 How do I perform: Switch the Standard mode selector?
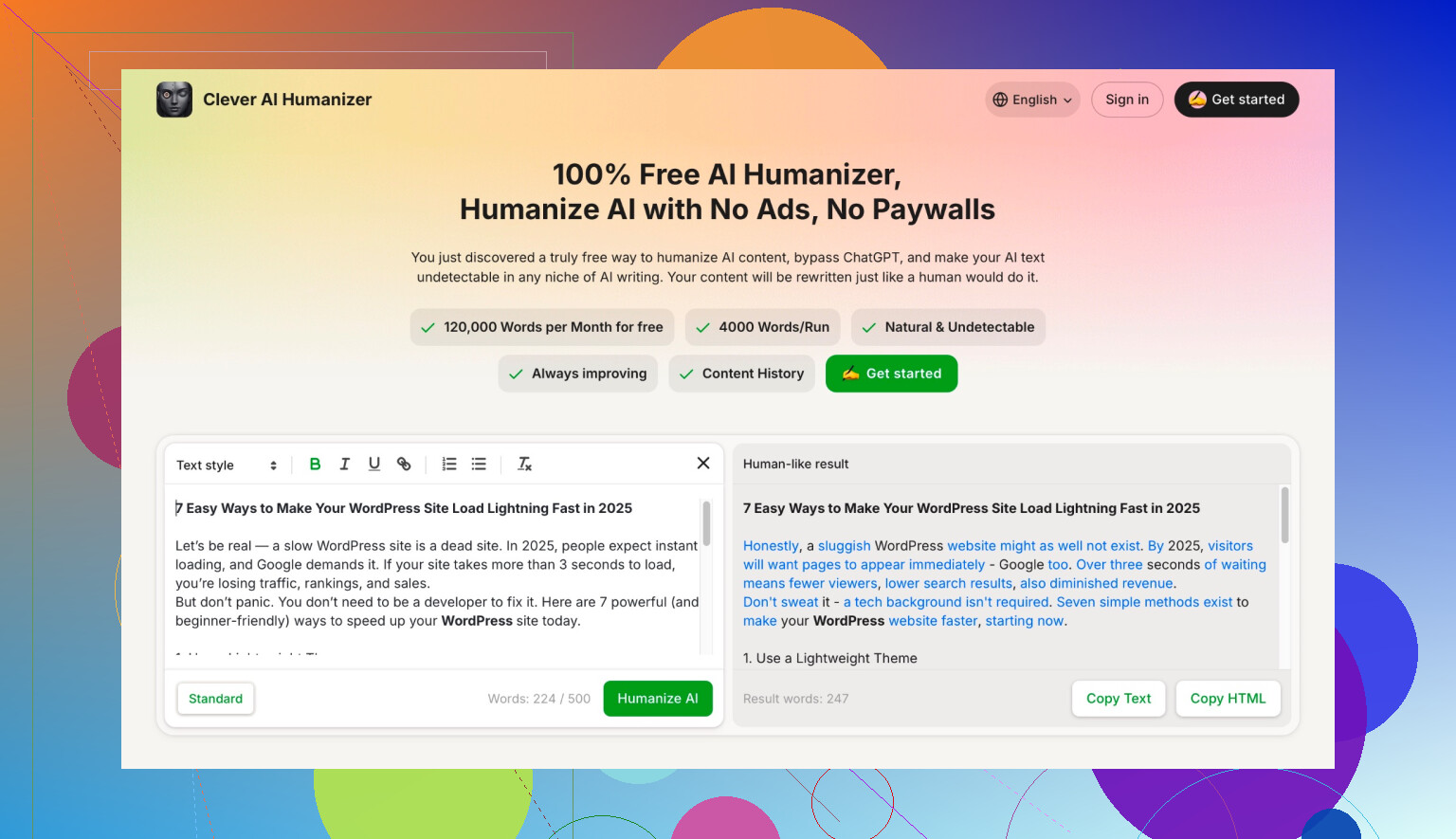[x=215, y=699]
